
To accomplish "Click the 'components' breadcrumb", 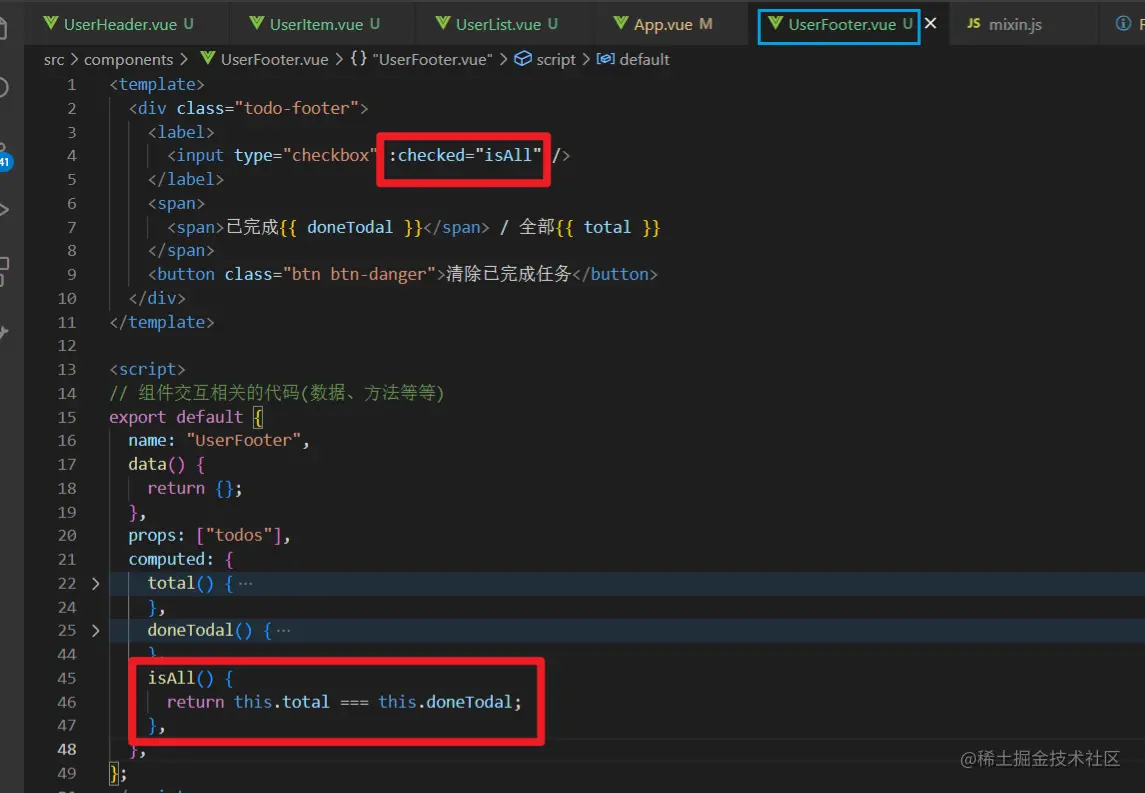I will 129,59.
